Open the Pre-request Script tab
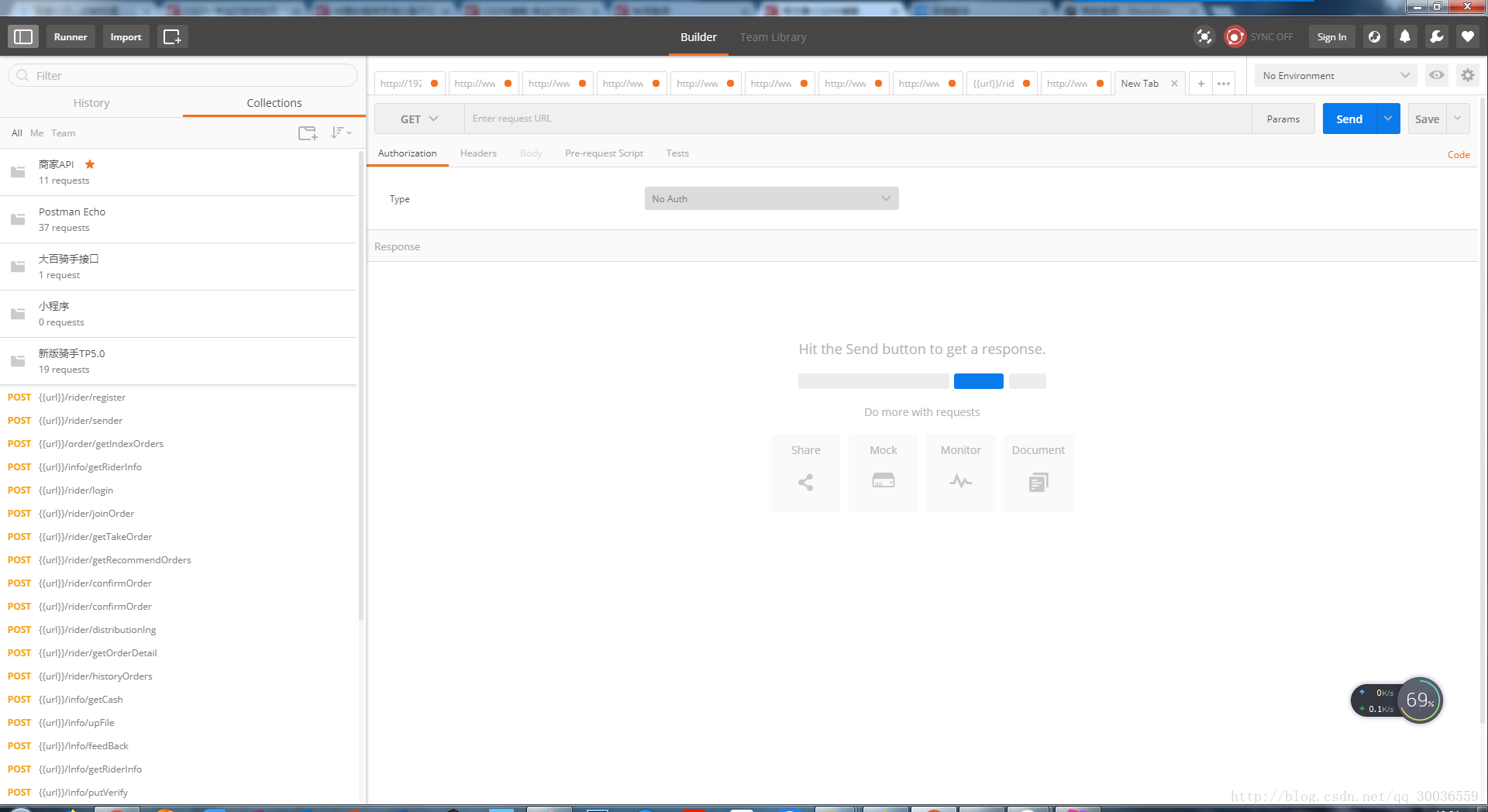 coord(604,153)
